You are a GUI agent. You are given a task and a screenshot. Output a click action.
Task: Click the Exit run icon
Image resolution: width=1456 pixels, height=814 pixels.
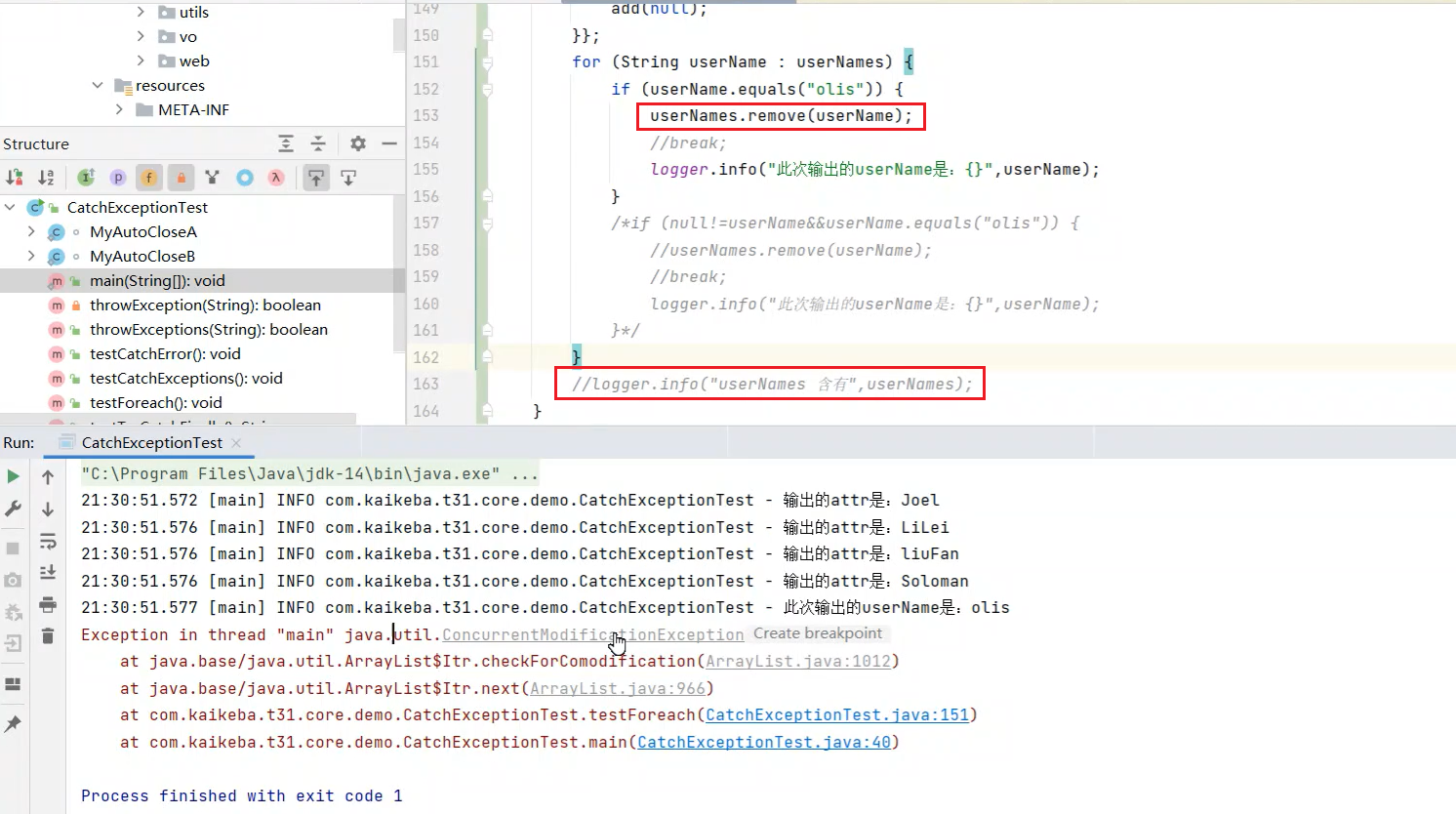pos(13,644)
